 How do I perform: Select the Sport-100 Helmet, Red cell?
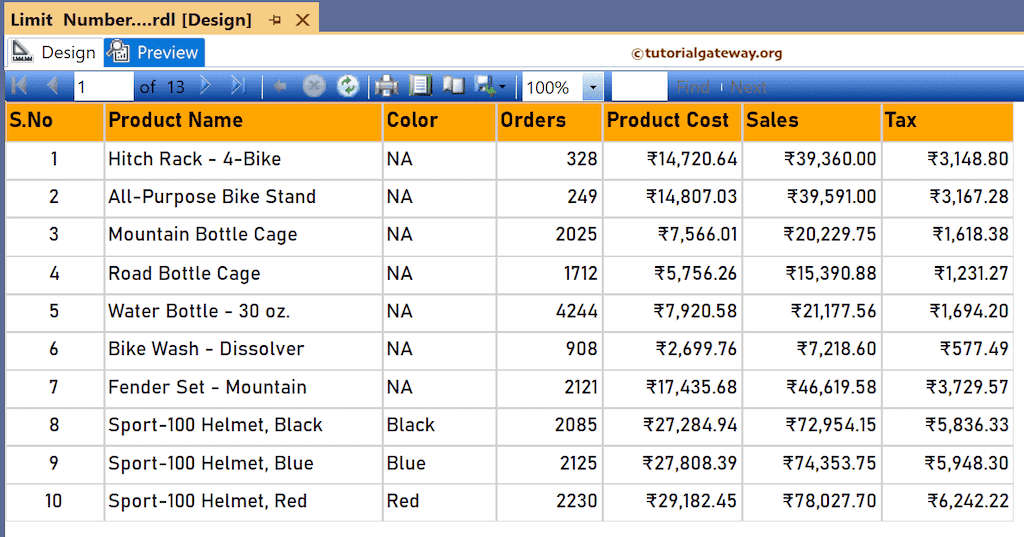pos(243,502)
